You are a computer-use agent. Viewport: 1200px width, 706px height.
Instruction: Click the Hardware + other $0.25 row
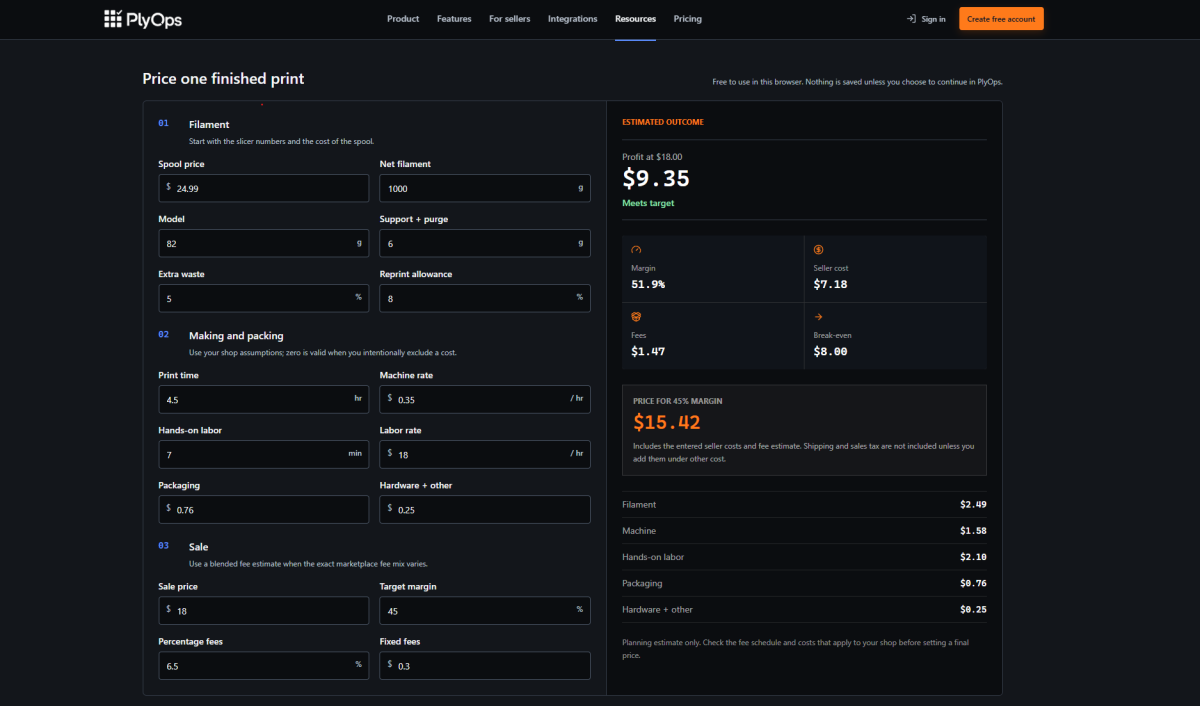coord(804,609)
